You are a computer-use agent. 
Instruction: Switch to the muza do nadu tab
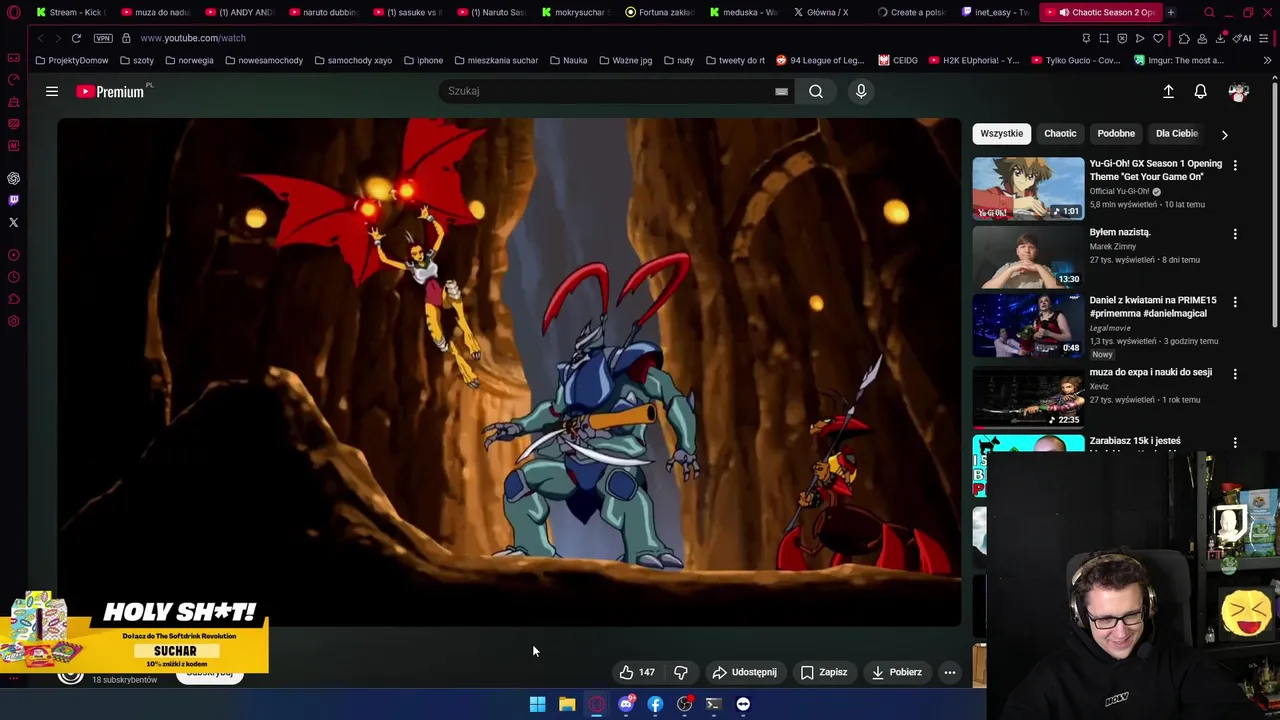(155, 12)
